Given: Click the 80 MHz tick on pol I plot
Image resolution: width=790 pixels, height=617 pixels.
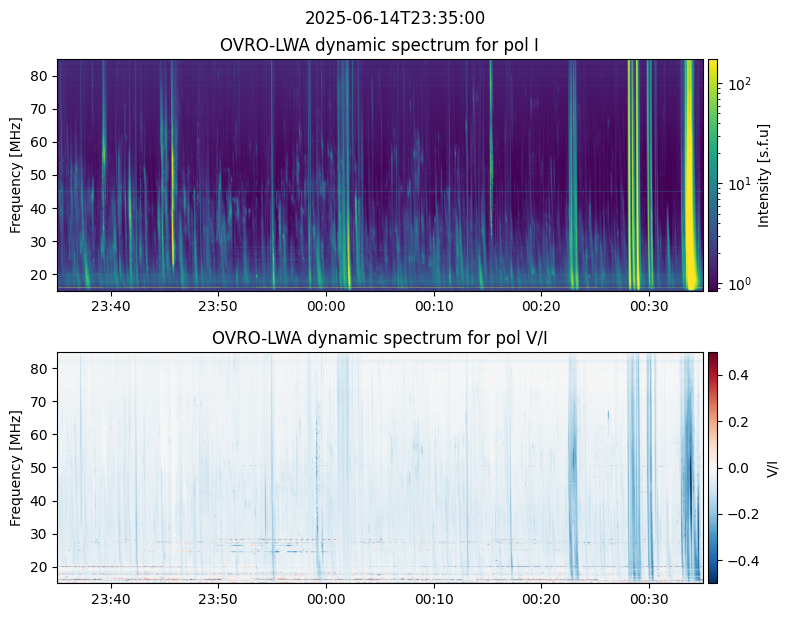Looking at the screenshot, I should pos(42,76).
